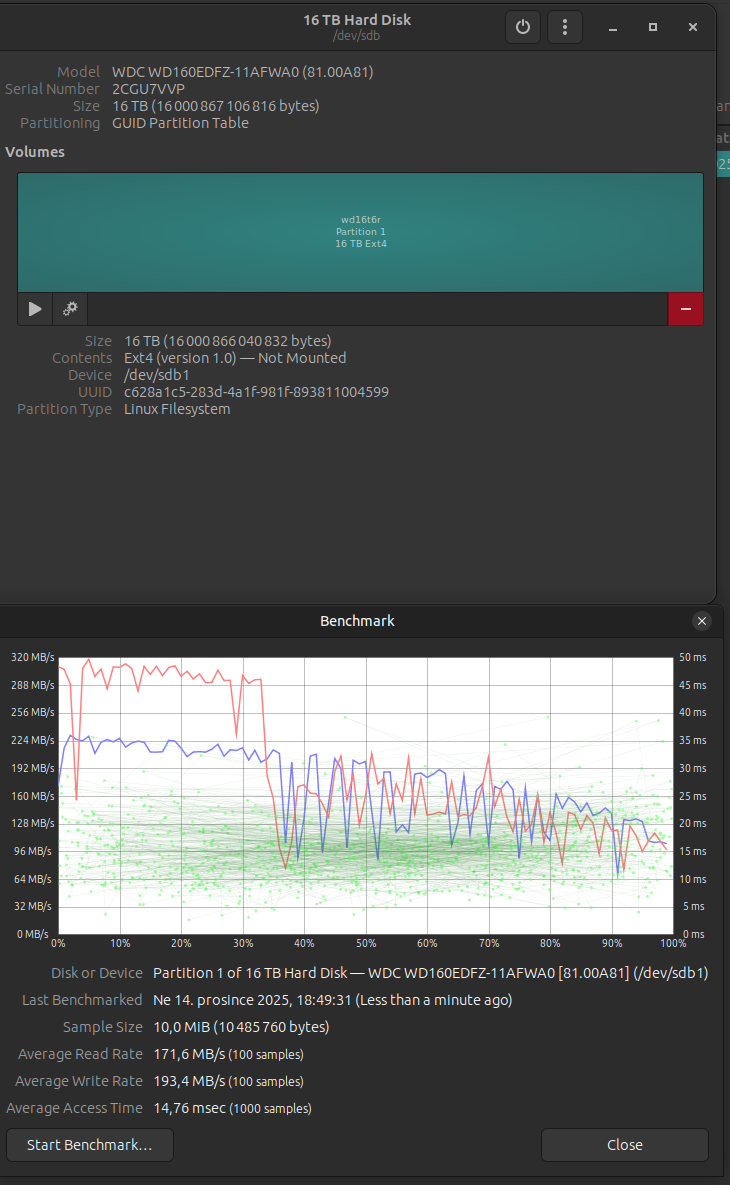The height and width of the screenshot is (1185, 730).
Task: Click the Disk or Device value text
Action: [431, 973]
